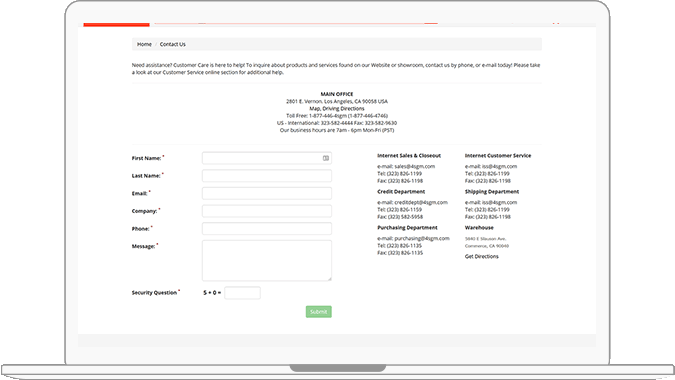Click the sales@4sgm.com email
This screenshot has width=675, height=380.
click(x=415, y=167)
